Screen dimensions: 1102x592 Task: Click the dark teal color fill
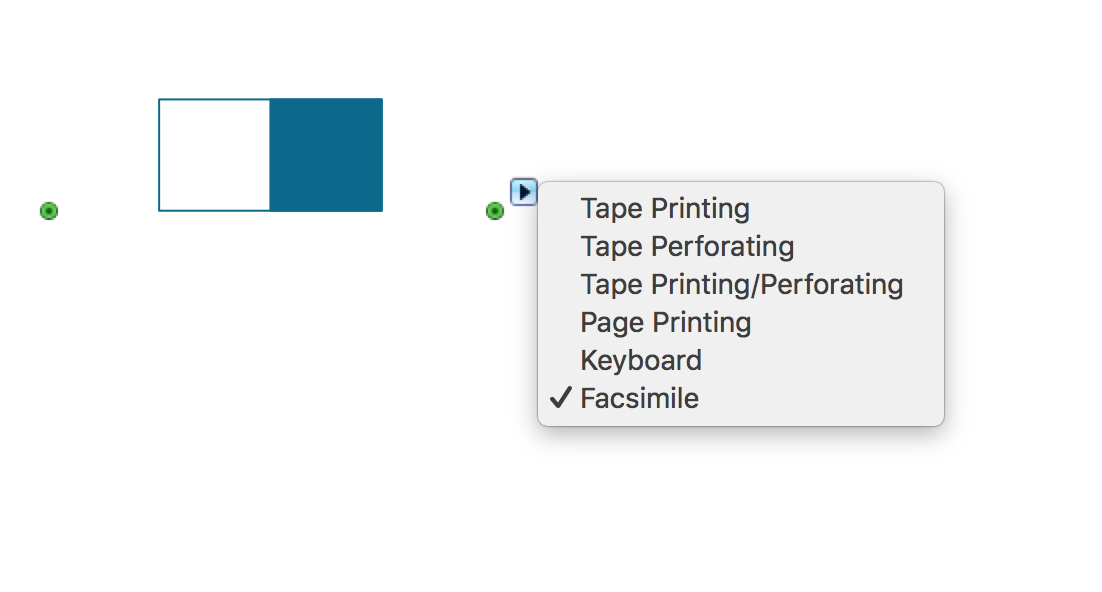[326, 155]
